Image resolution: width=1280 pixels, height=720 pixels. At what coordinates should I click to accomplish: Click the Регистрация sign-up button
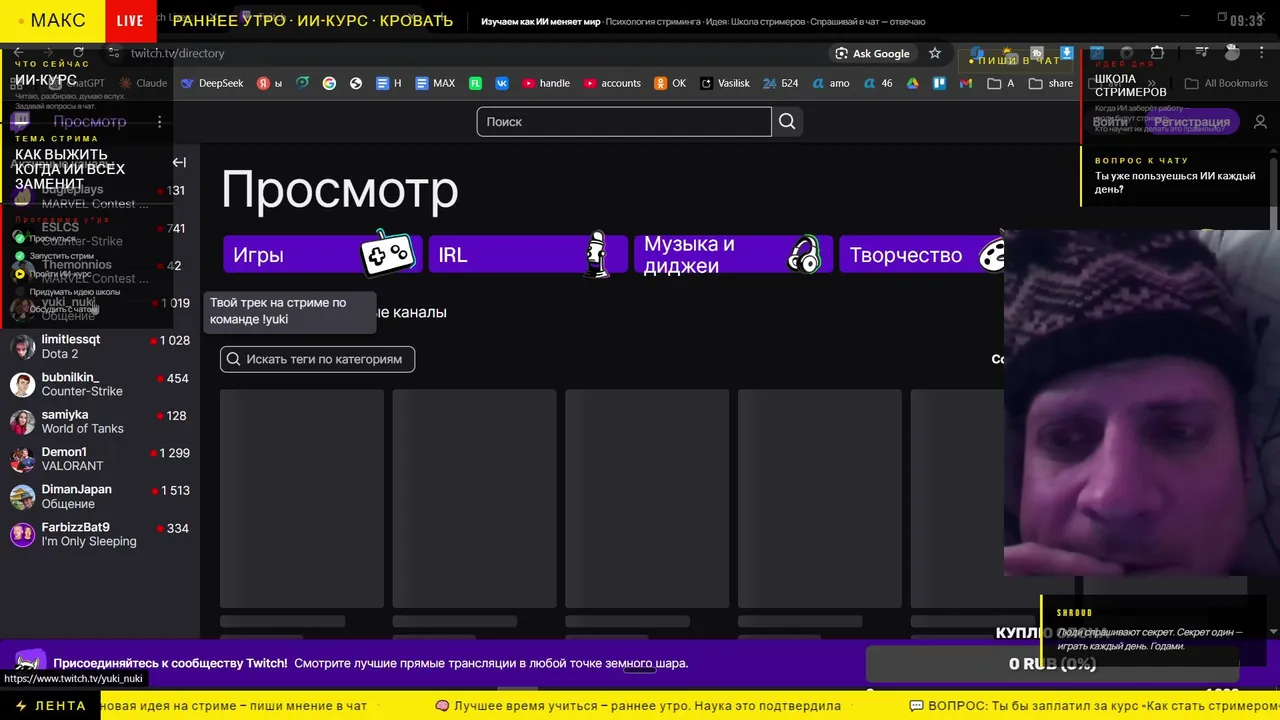point(1191,122)
